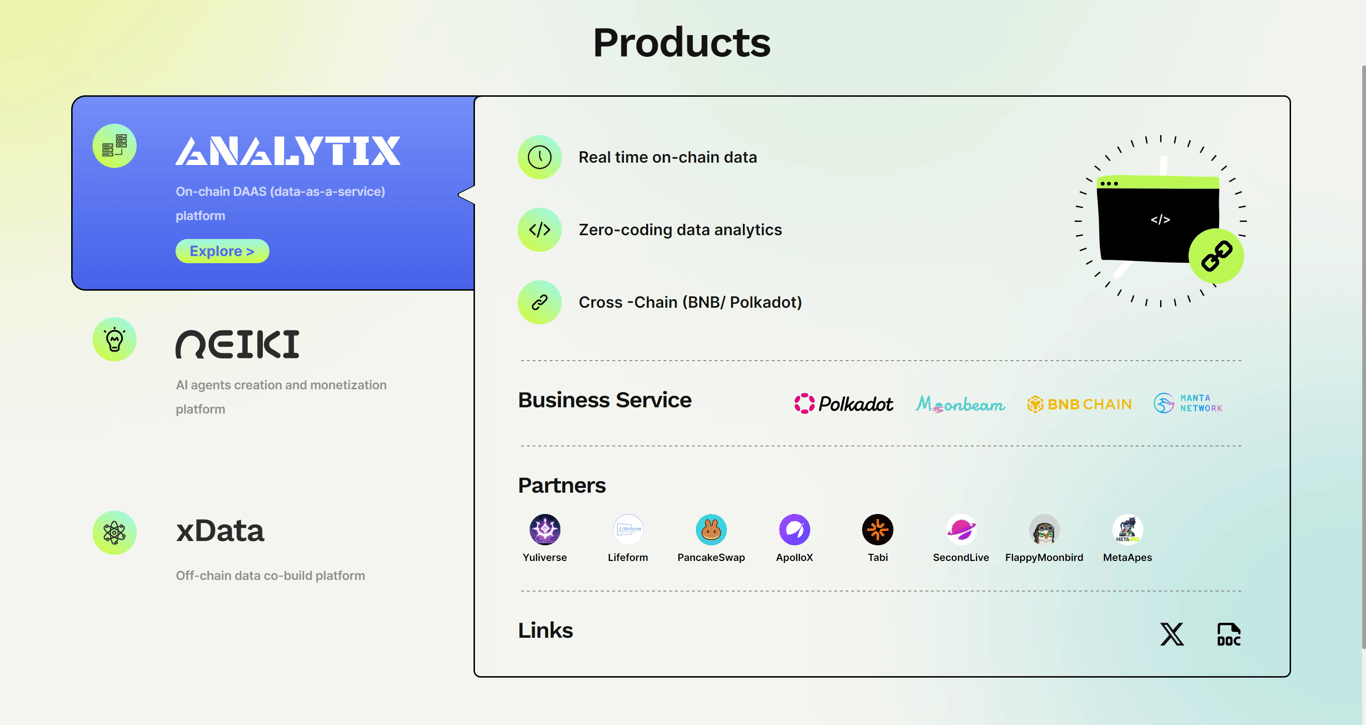Image resolution: width=1366 pixels, height=725 pixels.
Task: Click the 'FlappyMoonbird' label text
Action: [1044, 557]
